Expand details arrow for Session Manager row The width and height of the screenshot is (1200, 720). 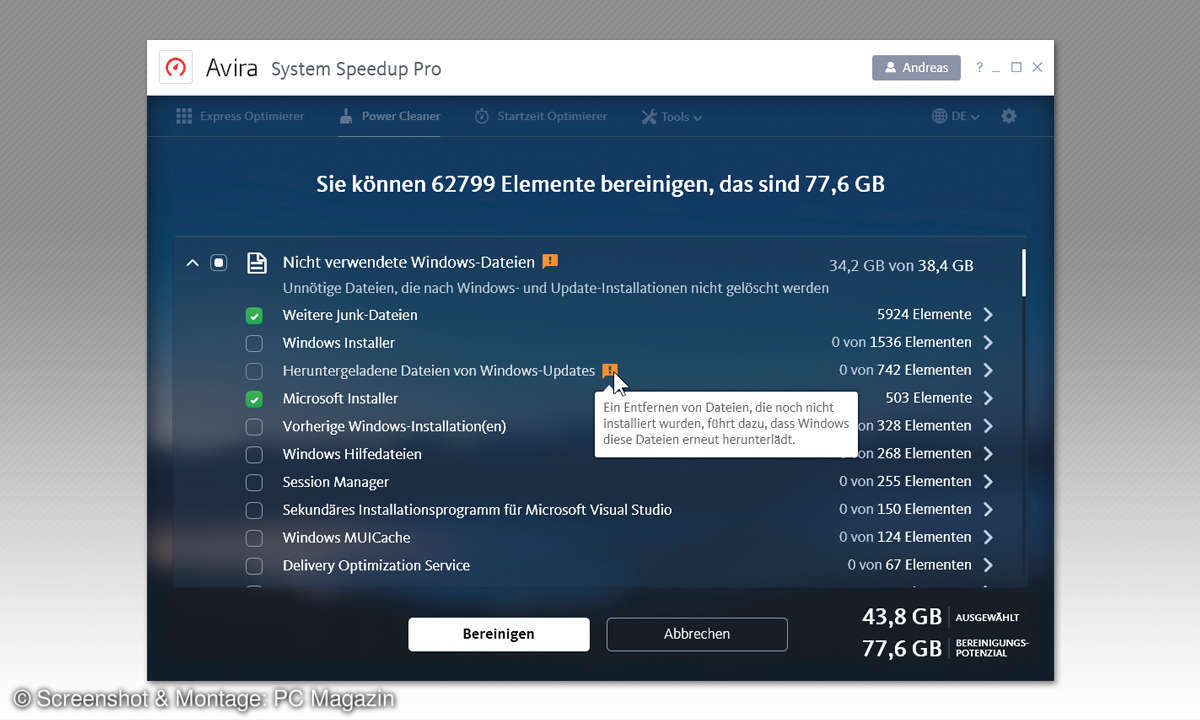coord(988,481)
